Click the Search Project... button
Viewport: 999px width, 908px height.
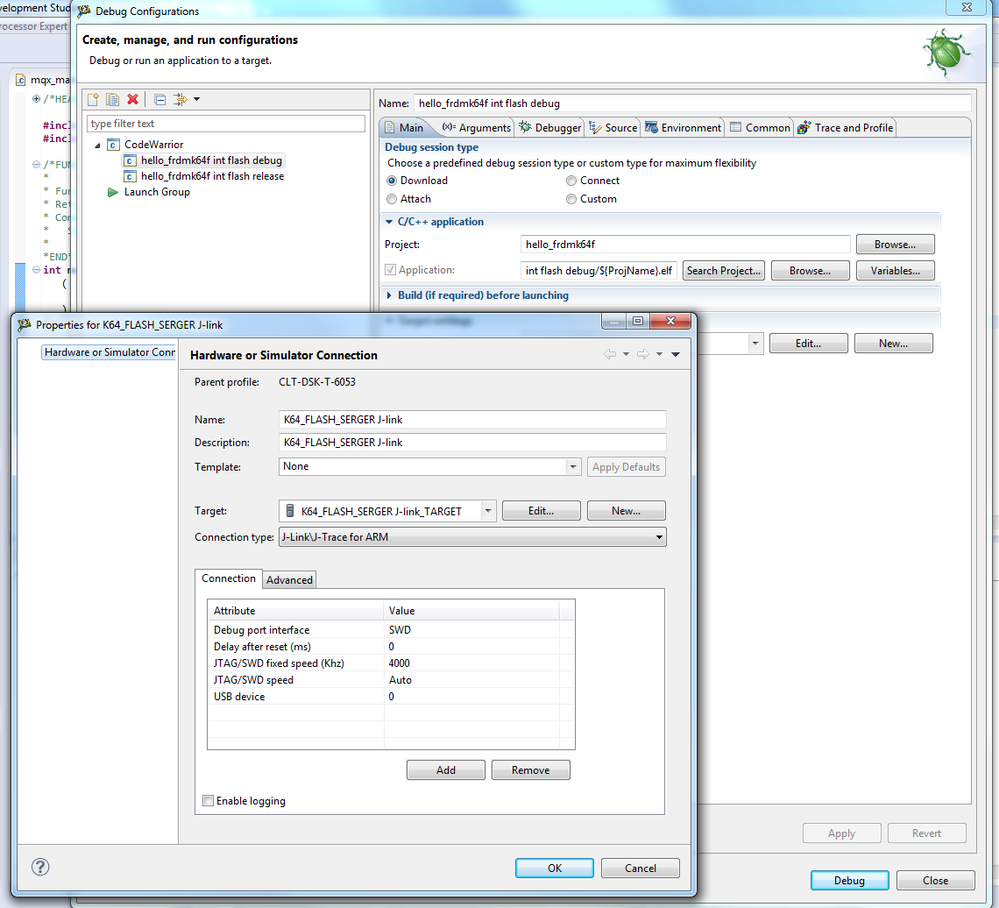click(x=723, y=271)
